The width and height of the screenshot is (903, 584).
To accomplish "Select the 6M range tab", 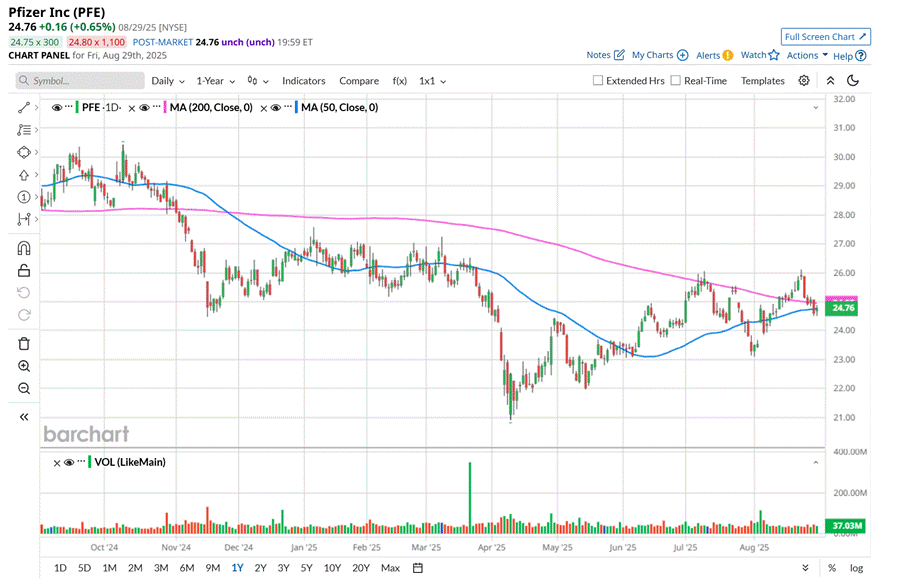I will (x=187, y=568).
